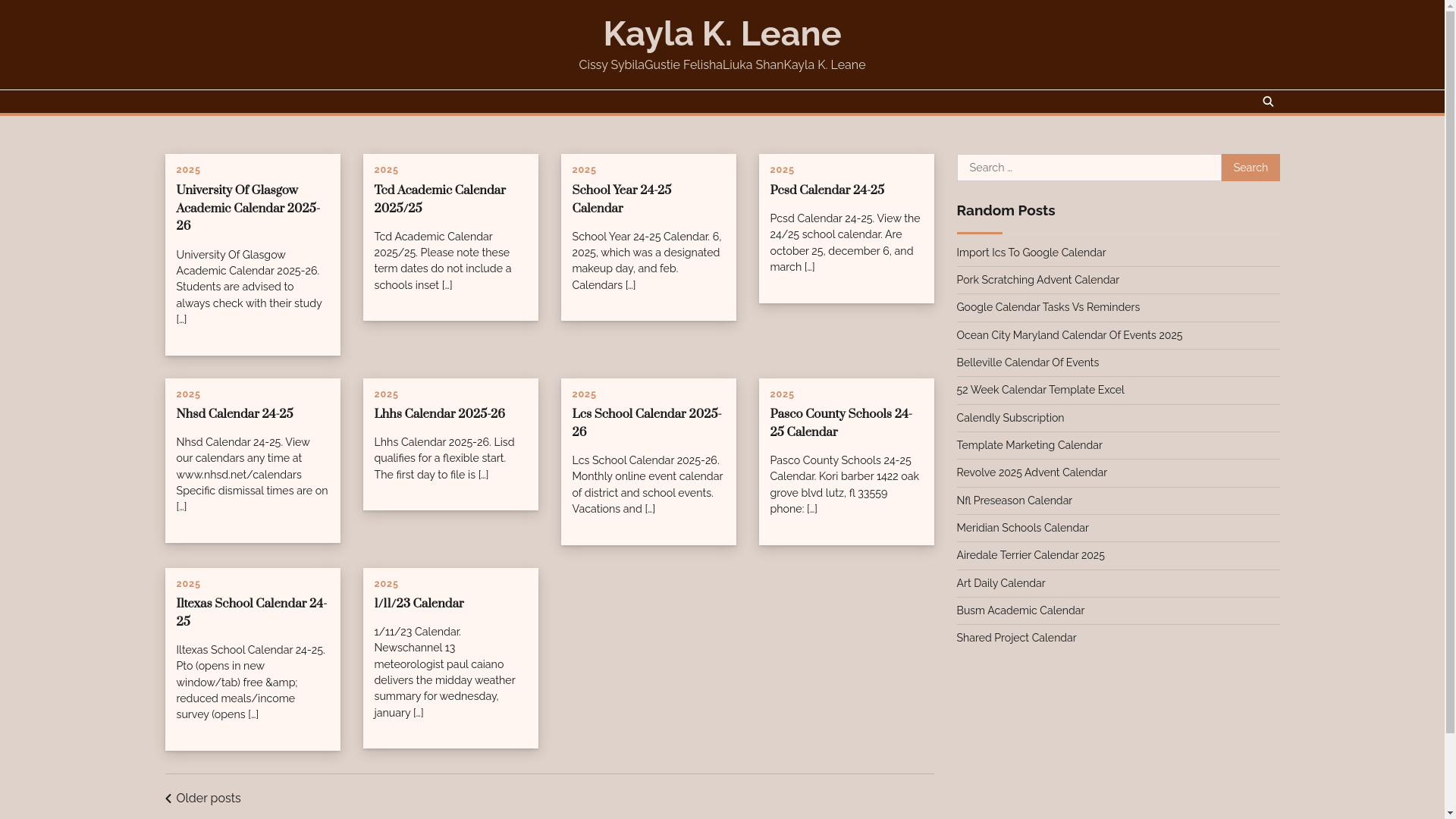This screenshot has height=819, width=1456.
Task: Open Tcd Academic Calendar 2025/25 post
Action: 440,199
